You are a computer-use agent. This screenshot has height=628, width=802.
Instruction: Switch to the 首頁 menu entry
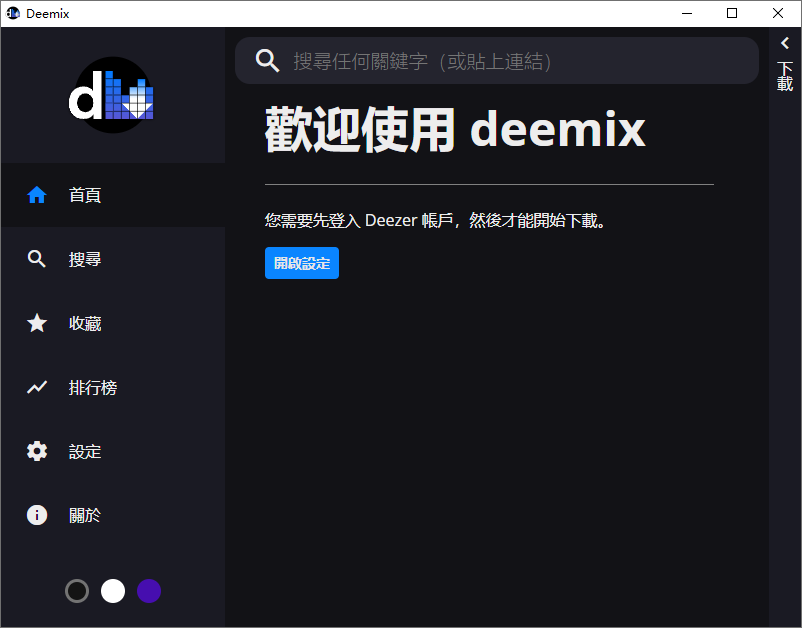click(86, 195)
